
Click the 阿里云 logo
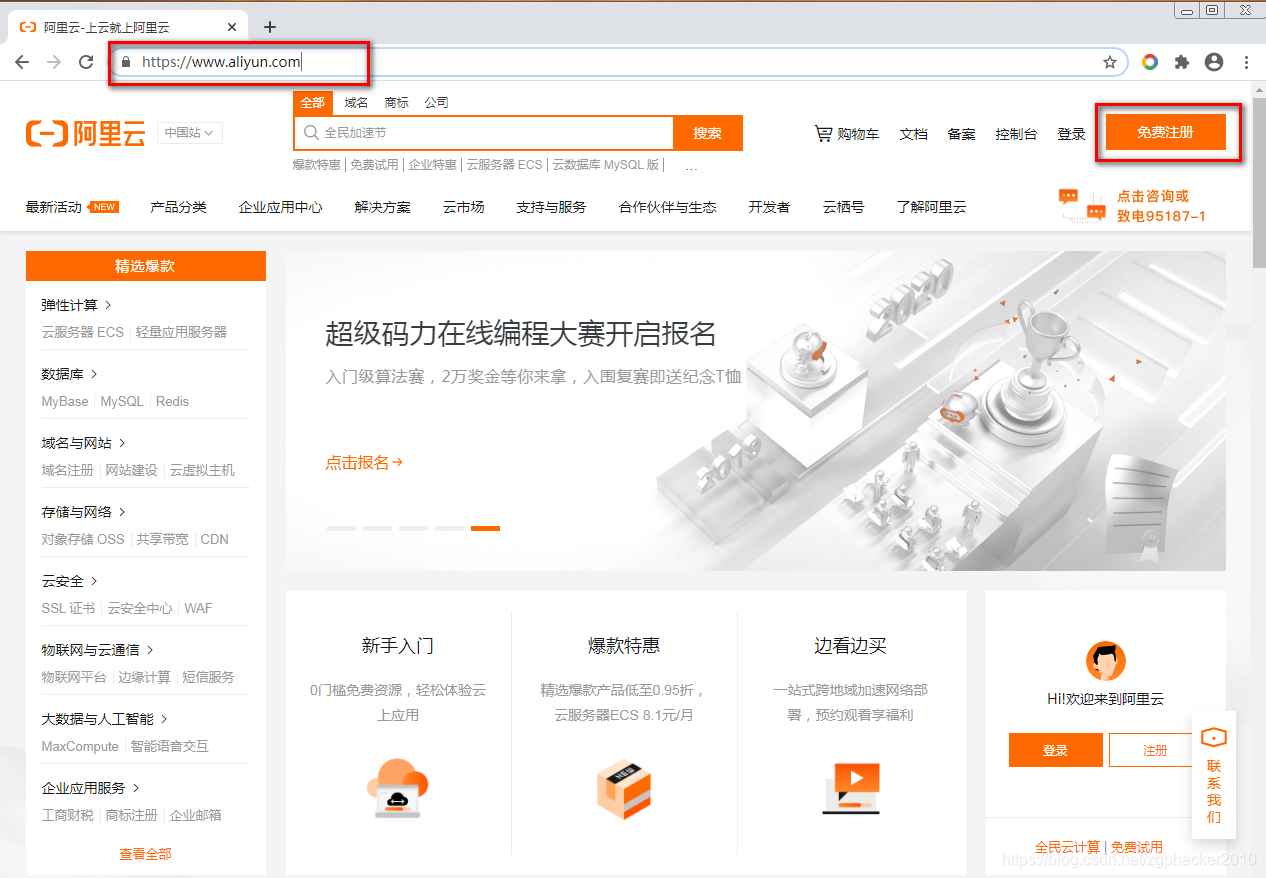[86, 133]
